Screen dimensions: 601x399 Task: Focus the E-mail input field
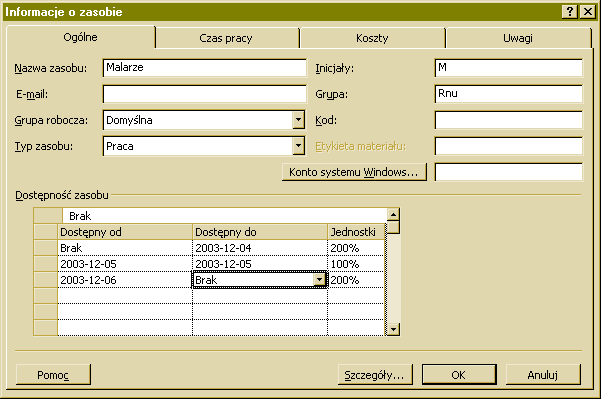(x=205, y=94)
